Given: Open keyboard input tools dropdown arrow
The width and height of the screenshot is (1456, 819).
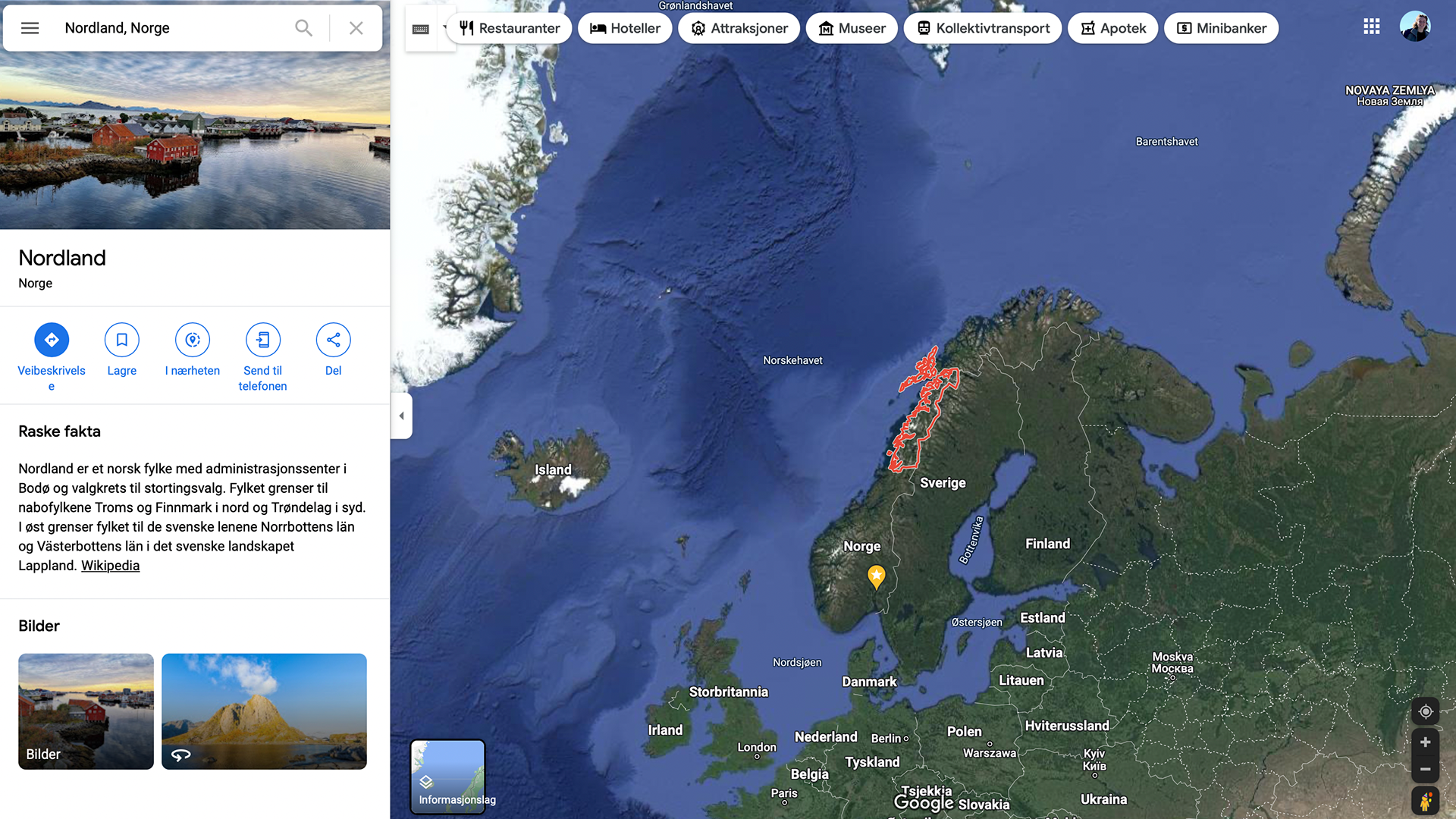Looking at the screenshot, I should click(446, 28).
